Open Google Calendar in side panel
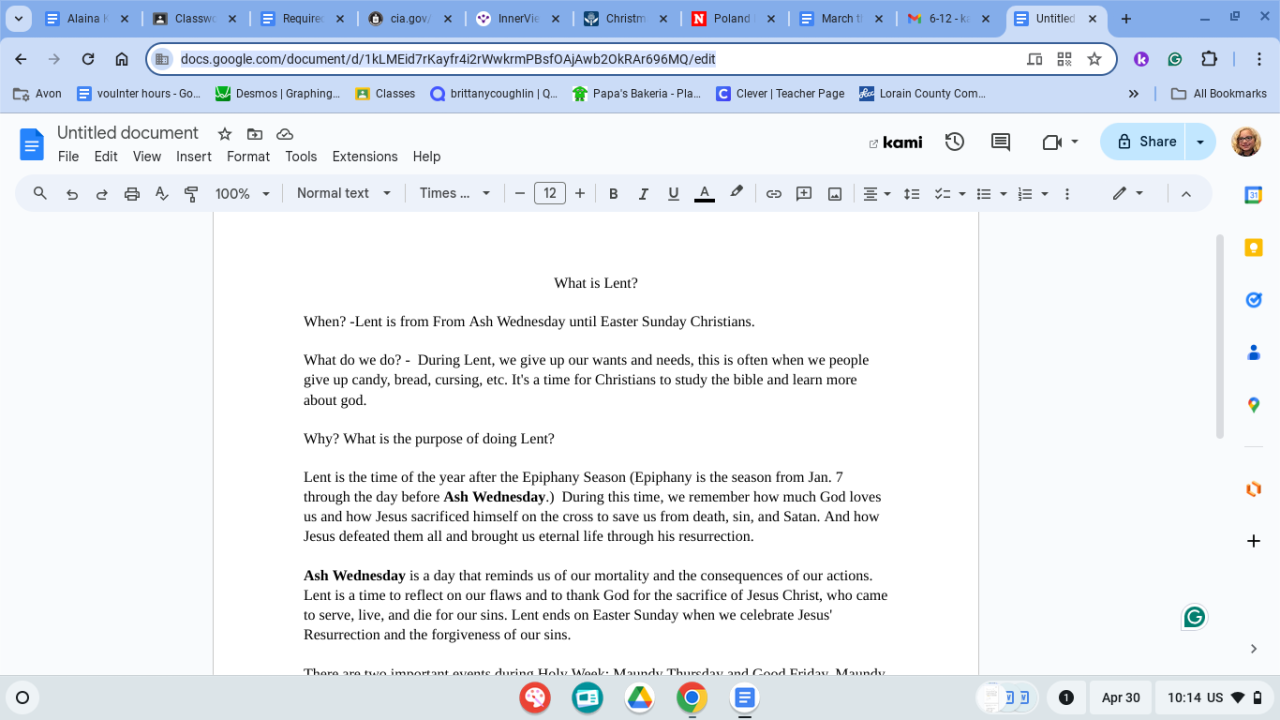 click(1253, 195)
